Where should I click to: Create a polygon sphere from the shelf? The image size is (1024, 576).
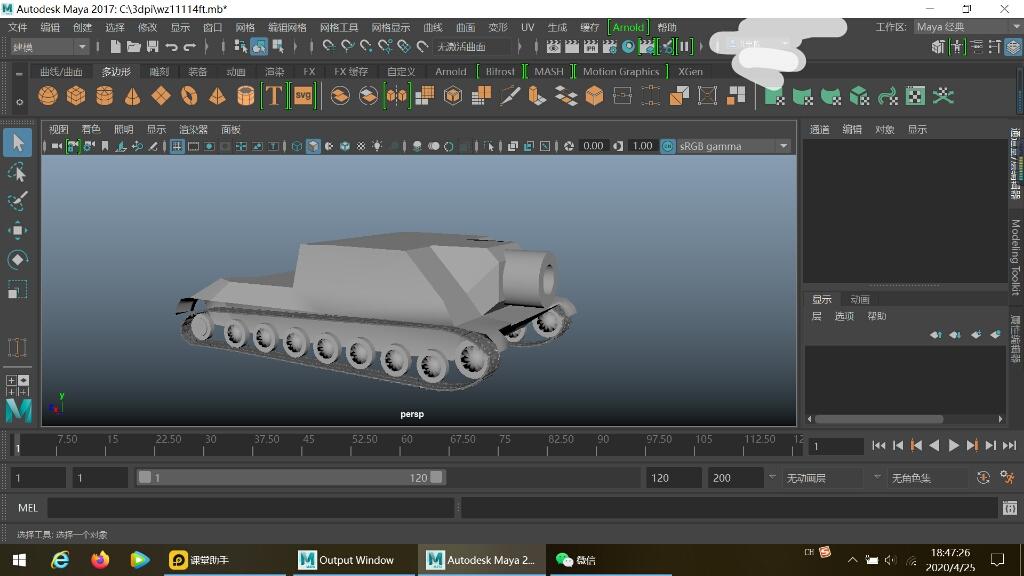[47, 96]
